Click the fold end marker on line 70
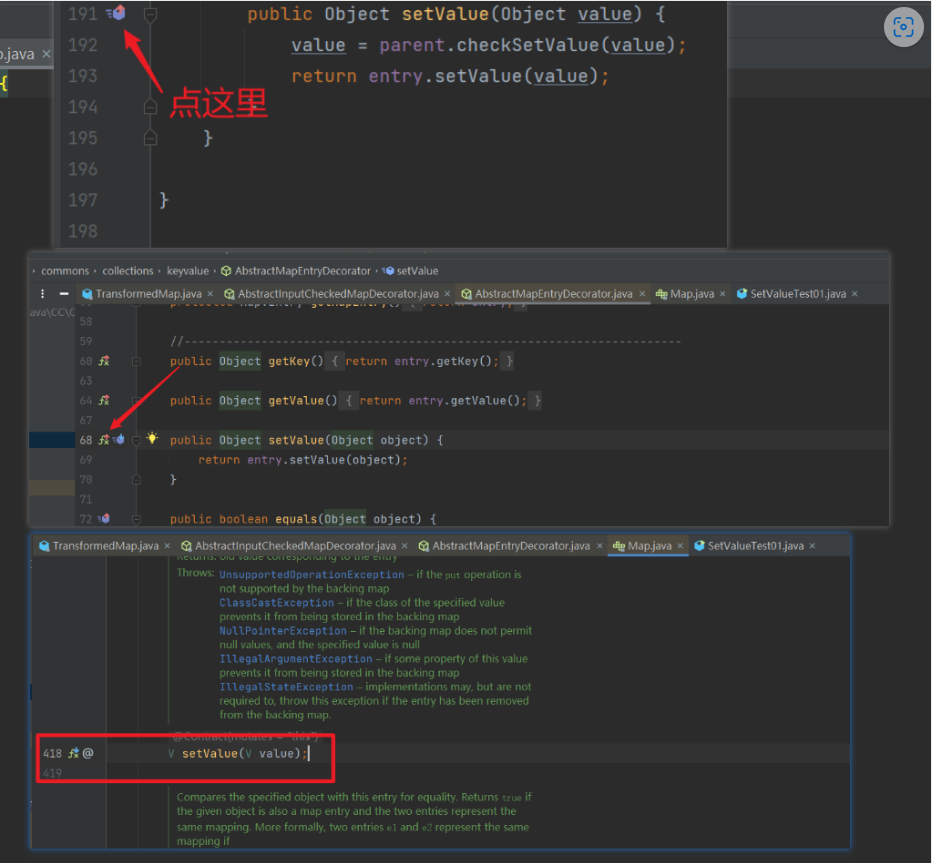 pos(136,479)
